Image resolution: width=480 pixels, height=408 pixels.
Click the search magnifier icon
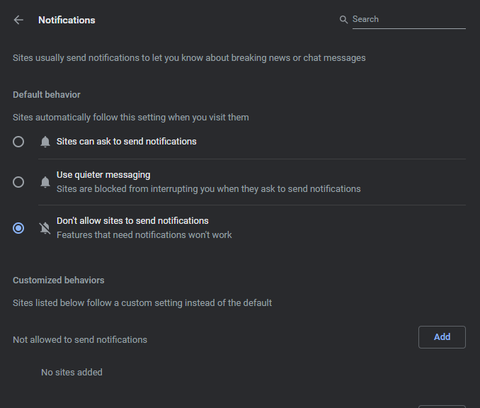[x=343, y=20]
